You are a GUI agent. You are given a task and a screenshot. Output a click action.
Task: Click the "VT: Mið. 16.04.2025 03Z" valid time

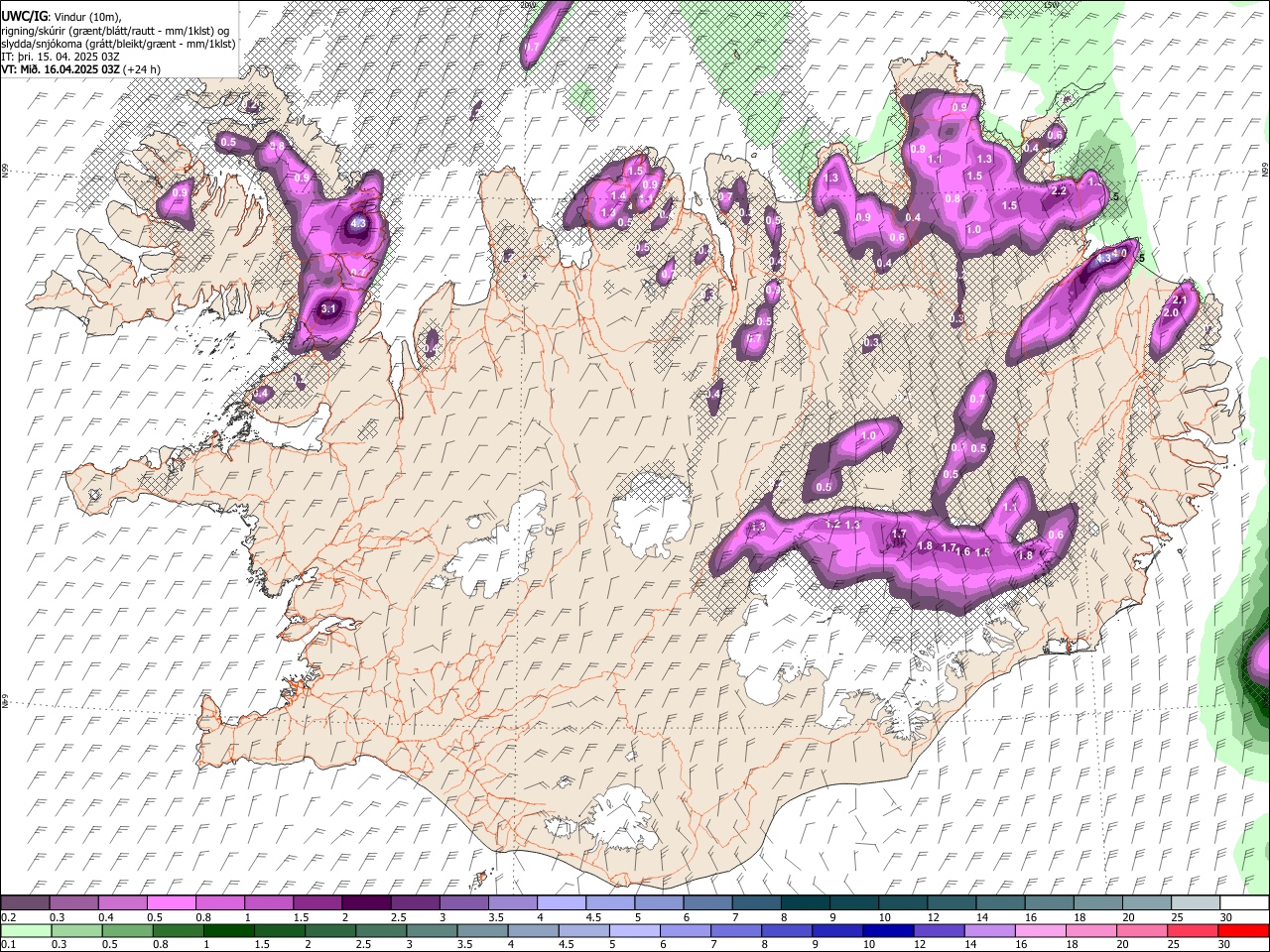click(x=62, y=69)
